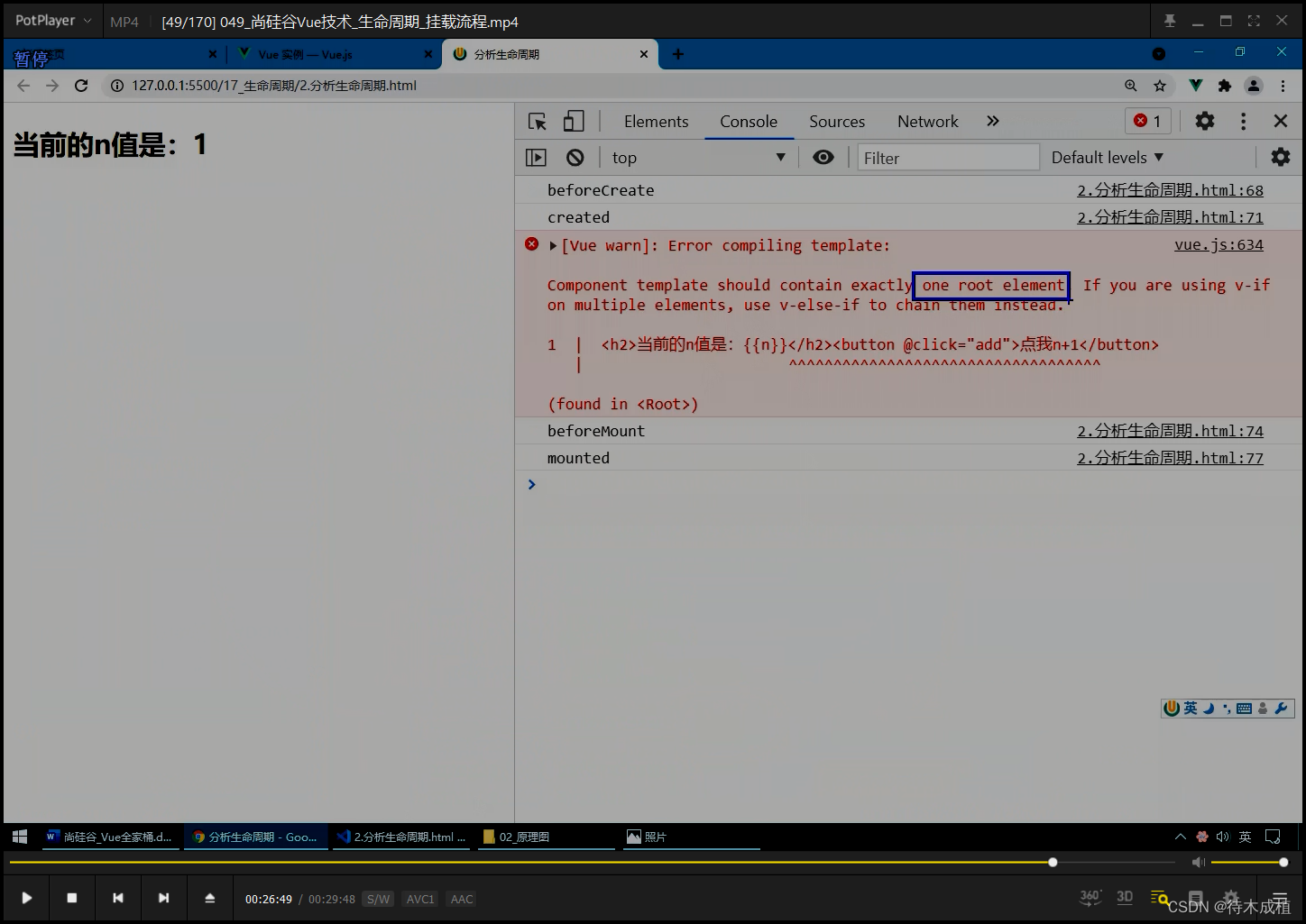The width and height of the screenshot is (1306, 924).
Task: Open the Windows Start menu
Action: point(20,837)
